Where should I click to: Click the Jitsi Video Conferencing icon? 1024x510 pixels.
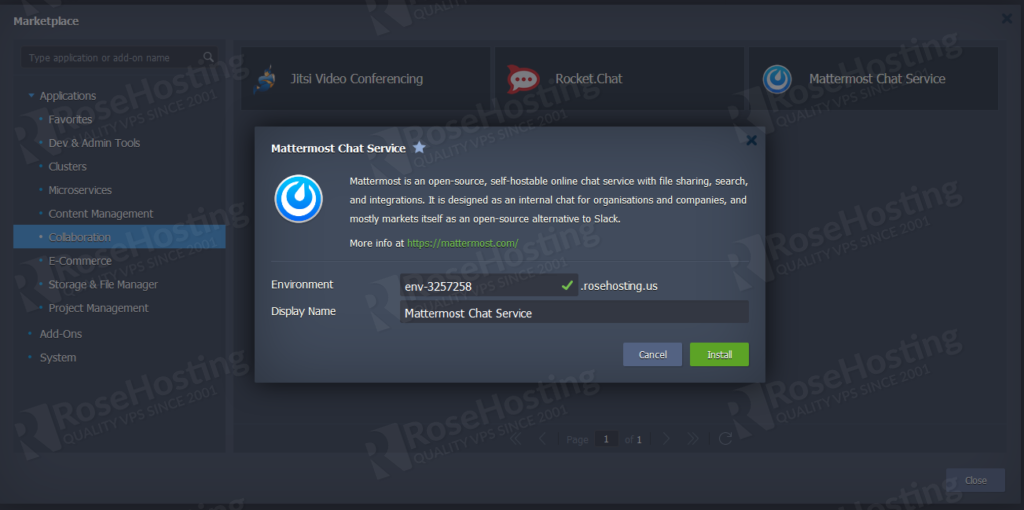(265, 79)
